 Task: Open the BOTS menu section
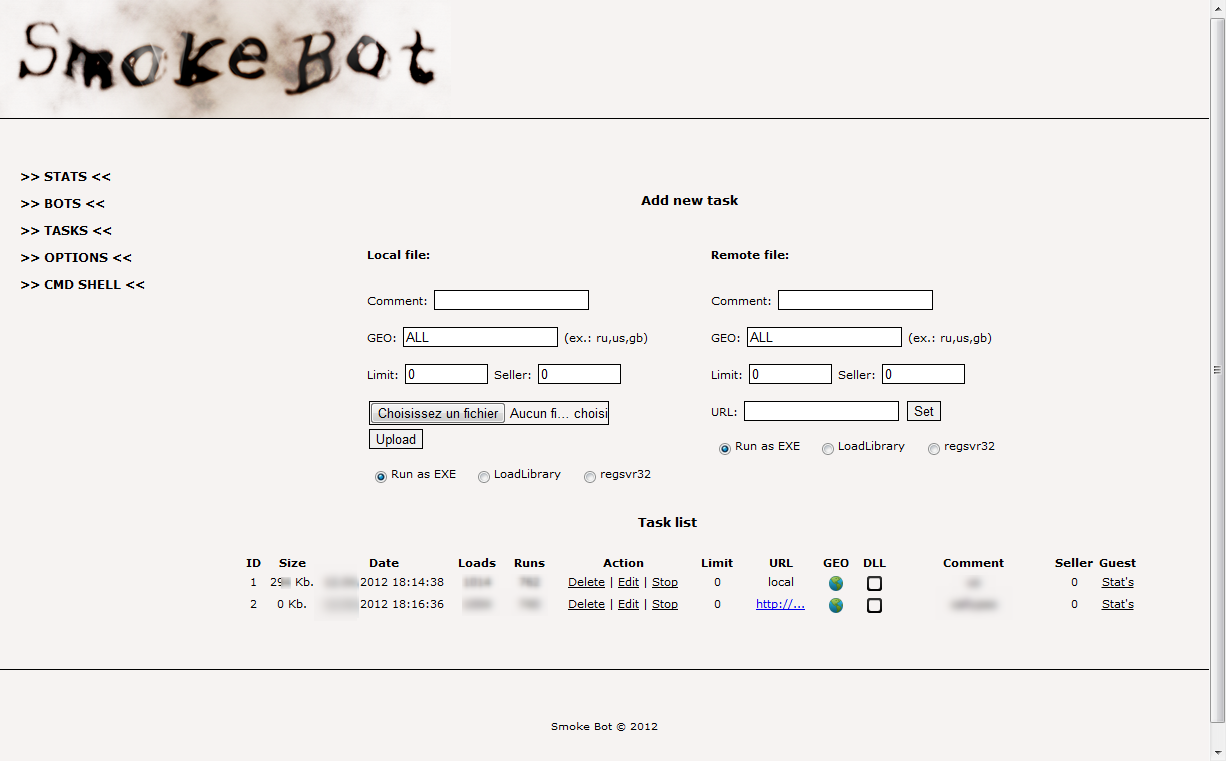tap(62, 204)
